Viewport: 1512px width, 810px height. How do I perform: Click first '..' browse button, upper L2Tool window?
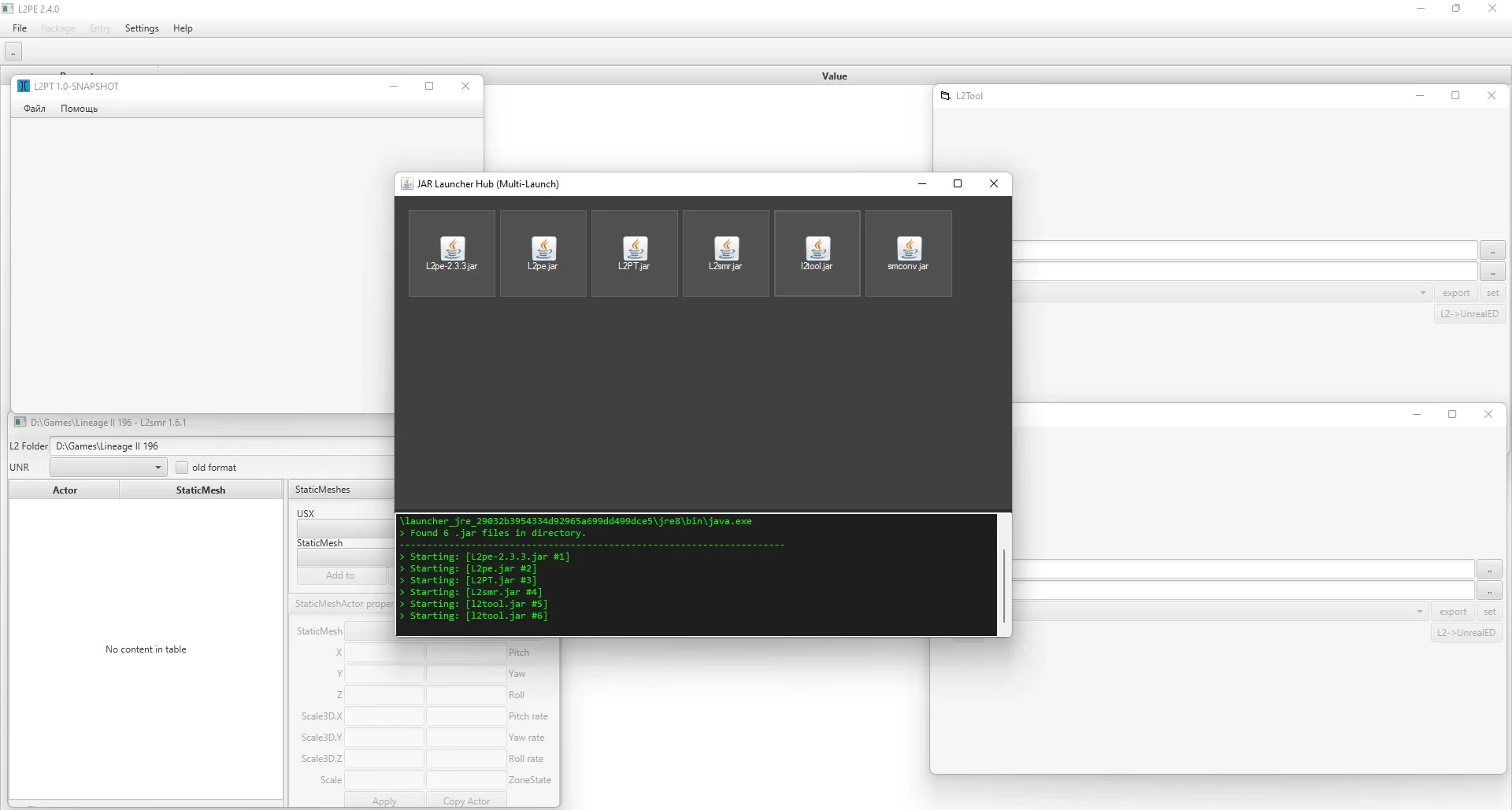(1493, 250)
